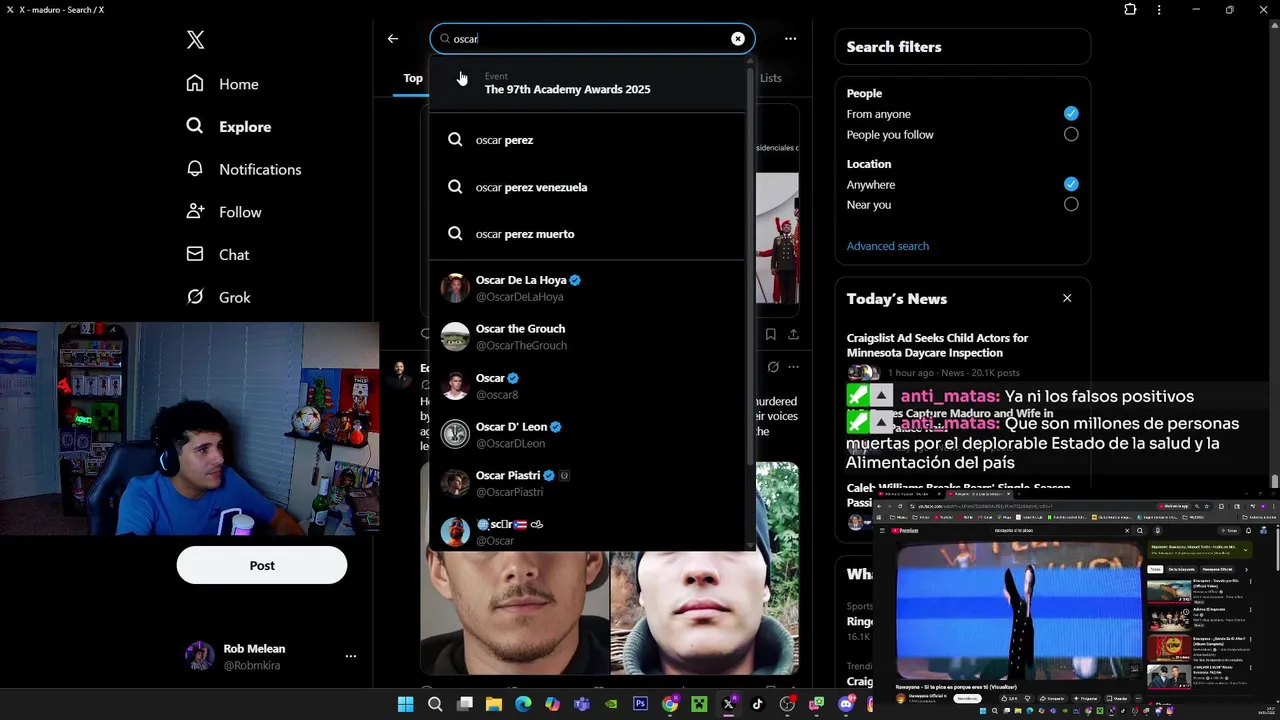Screen dimensions: 1280x720
Task: Open Oscar De La Hoya's profile
Action: tap(587, 288)
